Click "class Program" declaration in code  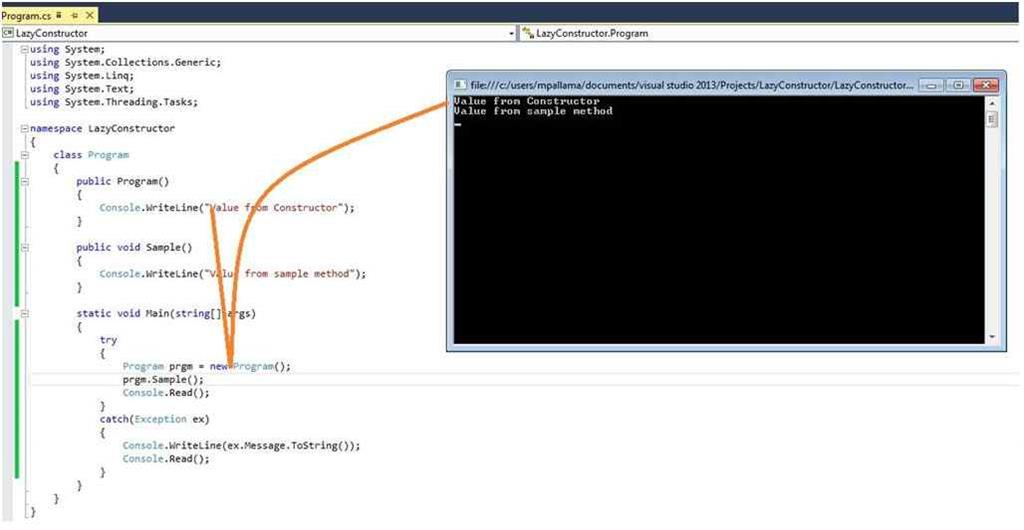pyautogui.click(x=91, y=155)
